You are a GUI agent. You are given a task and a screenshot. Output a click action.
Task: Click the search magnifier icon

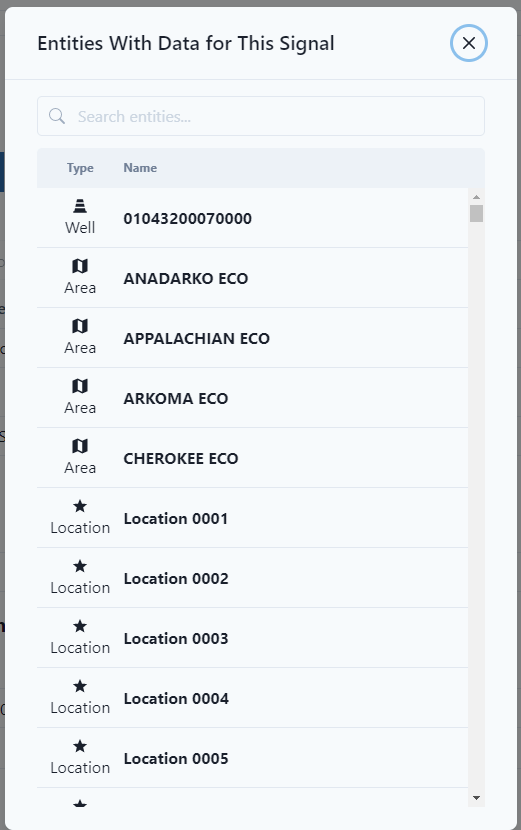tap(57, 116)
